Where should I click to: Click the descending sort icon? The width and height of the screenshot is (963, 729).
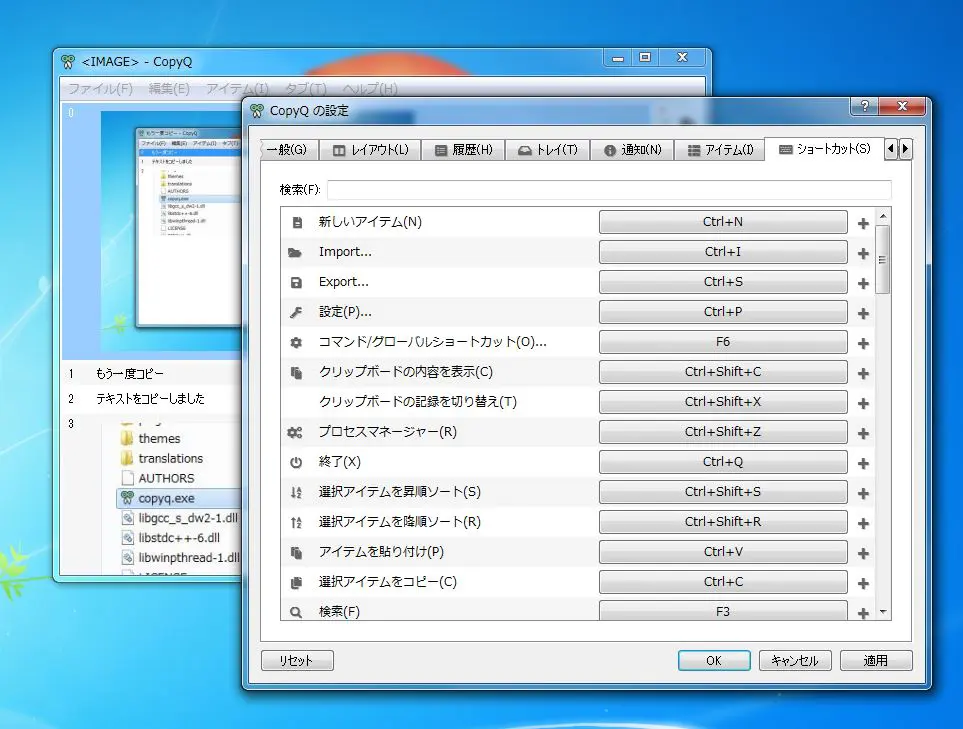[296, 523]
